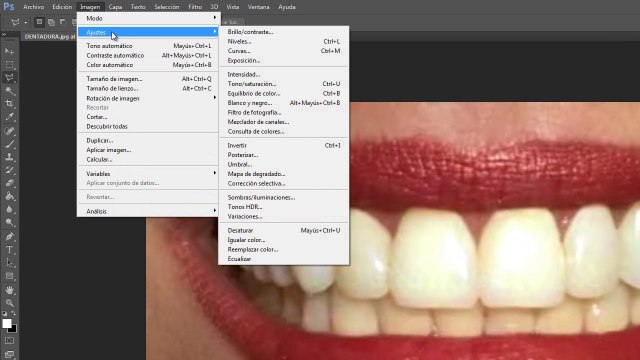Viewport: 640px width, 360px height.
Task: Select the Brush tool
Action: (x=9, y=144)
